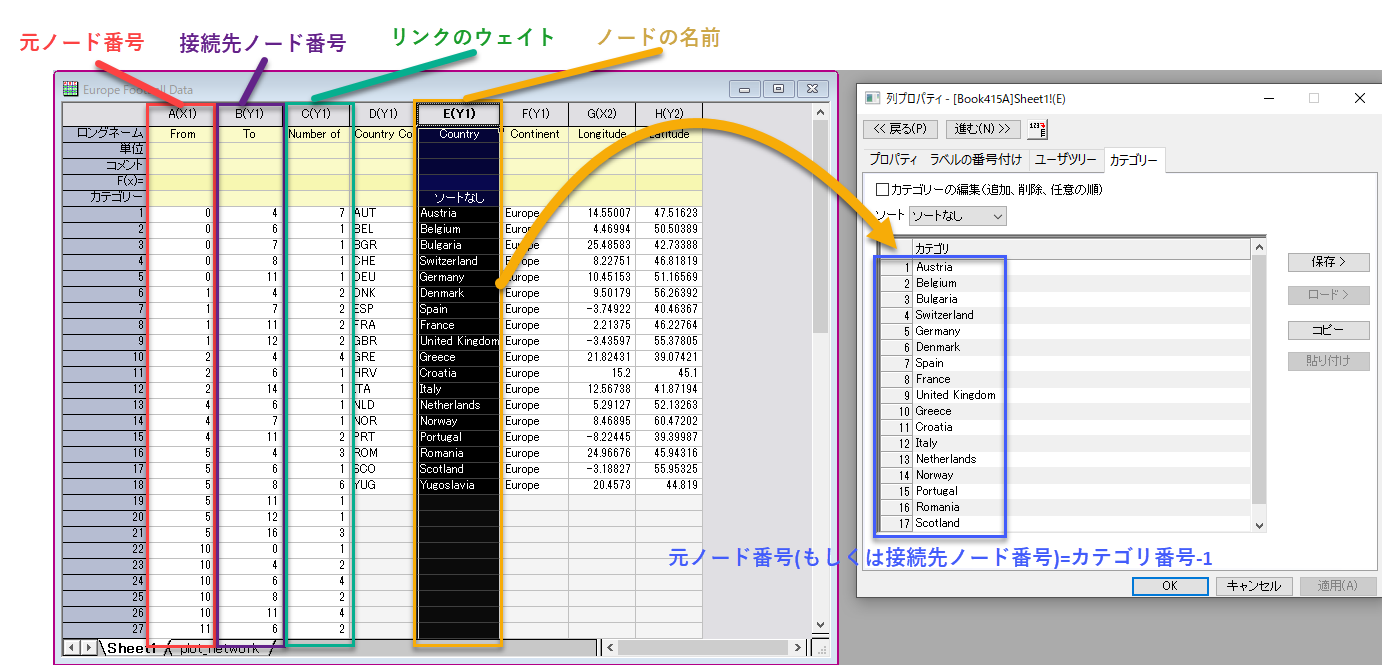Click the Yugoslavia cell in worksheet Country column

[x=459, y=485]
